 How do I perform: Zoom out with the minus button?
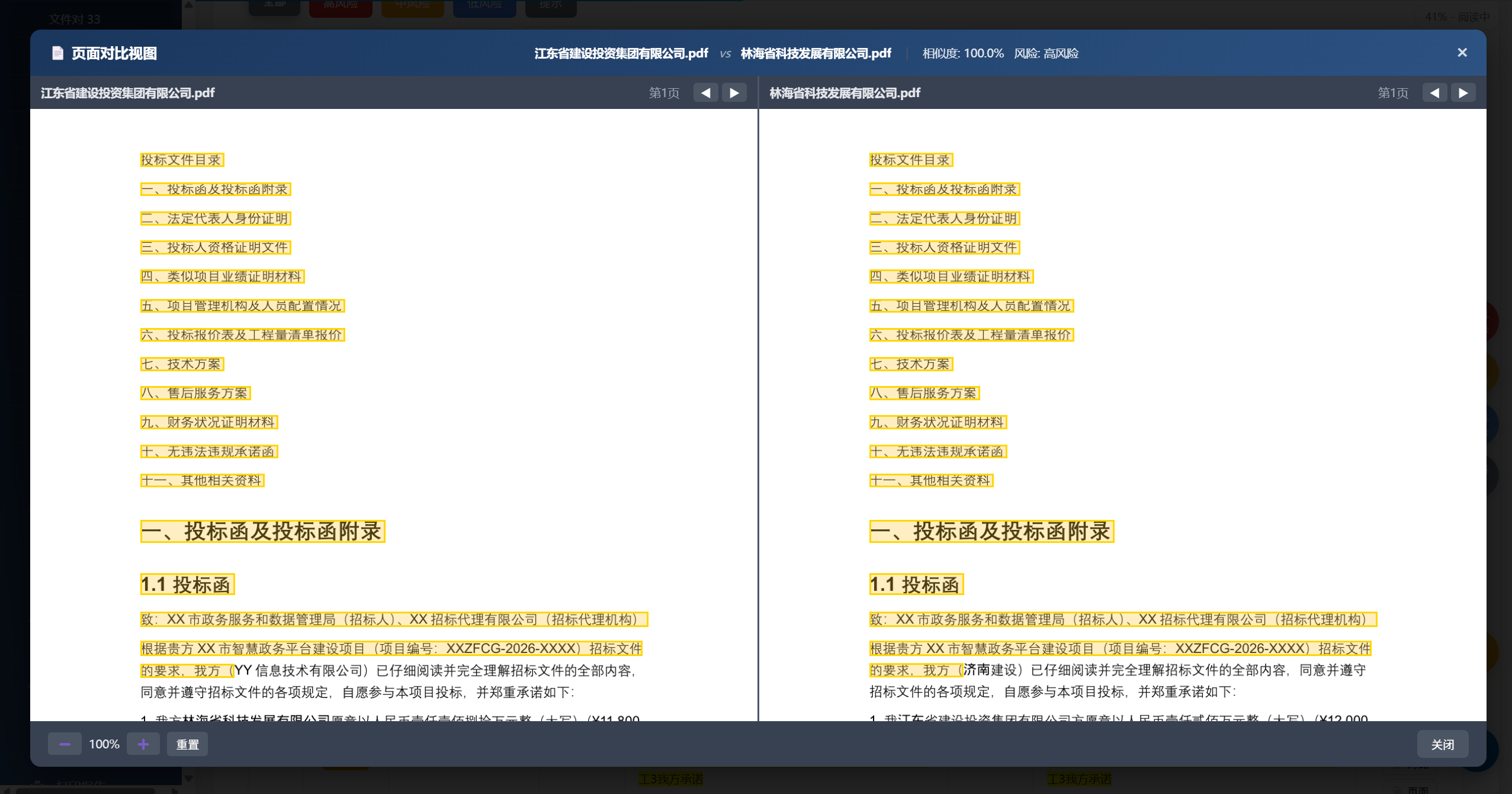pyautogui.click(x=65, y=744)
